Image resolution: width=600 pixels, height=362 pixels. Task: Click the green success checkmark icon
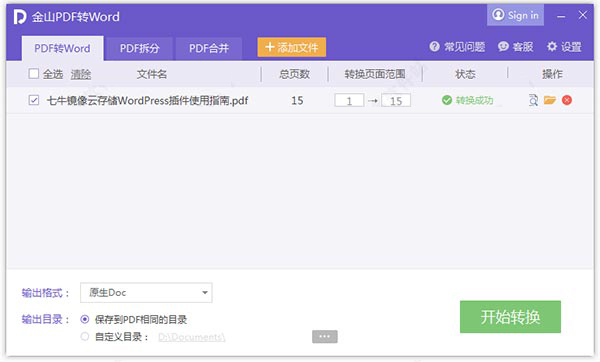[447, 100]
